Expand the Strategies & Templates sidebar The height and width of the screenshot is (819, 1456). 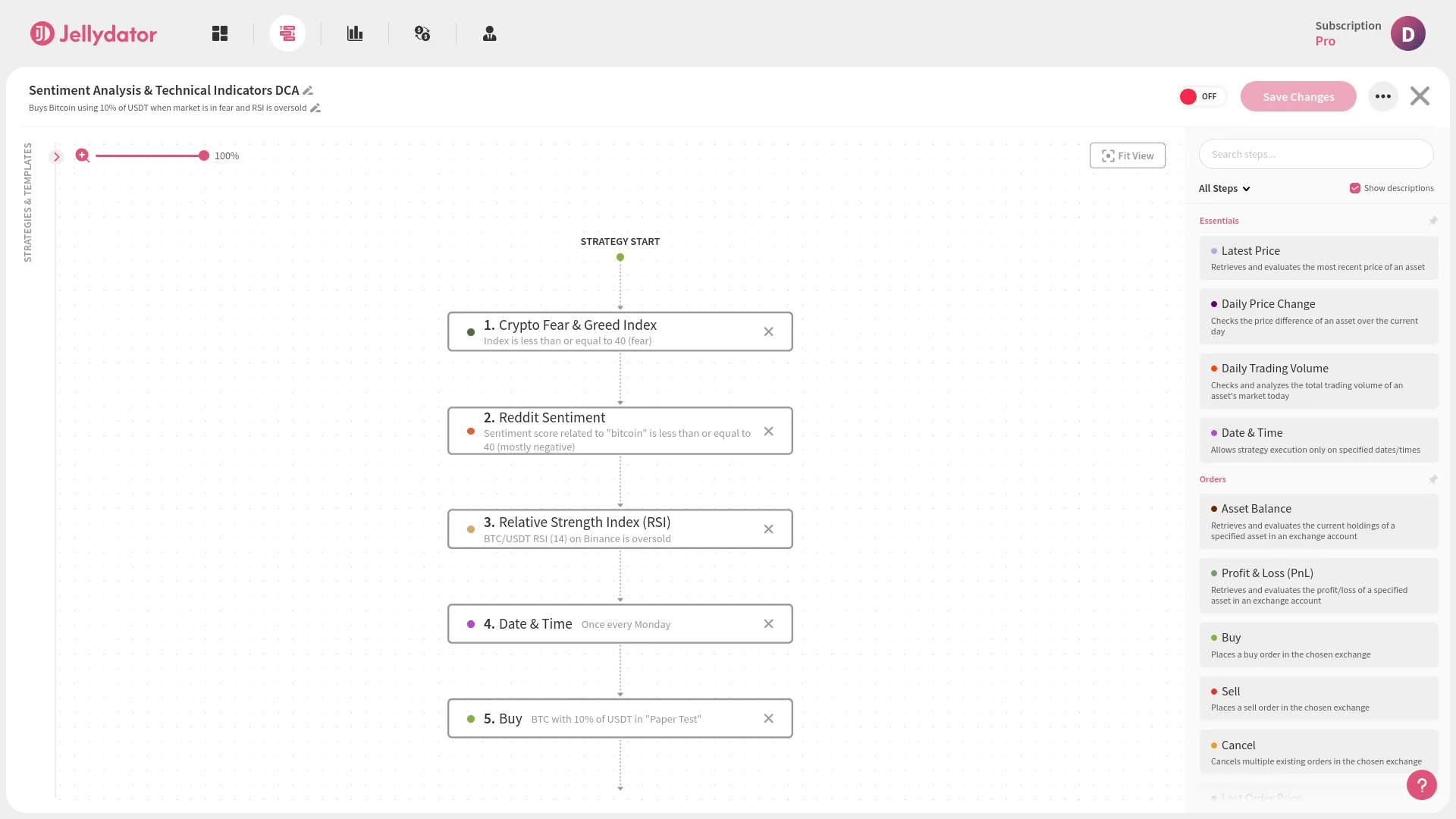57,156
